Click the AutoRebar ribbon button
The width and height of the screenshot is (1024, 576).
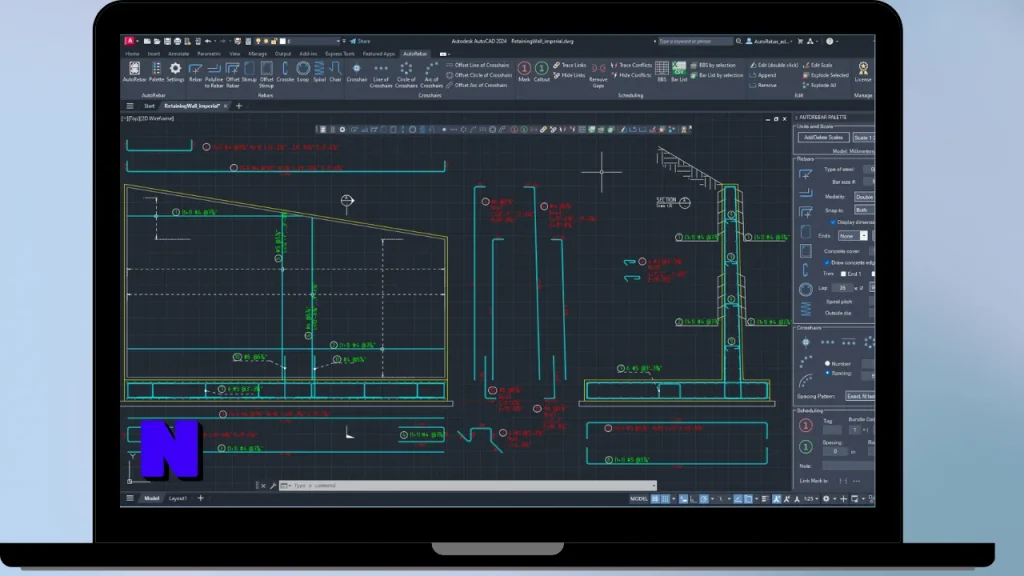point(135,71)
